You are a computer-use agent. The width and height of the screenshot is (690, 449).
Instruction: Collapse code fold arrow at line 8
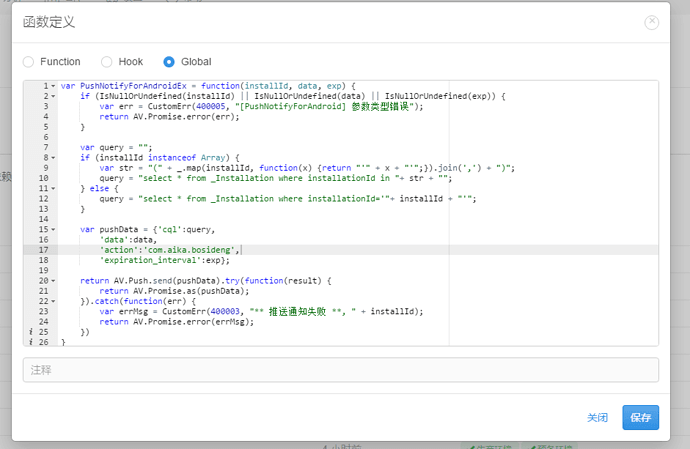tap(53, 158)
